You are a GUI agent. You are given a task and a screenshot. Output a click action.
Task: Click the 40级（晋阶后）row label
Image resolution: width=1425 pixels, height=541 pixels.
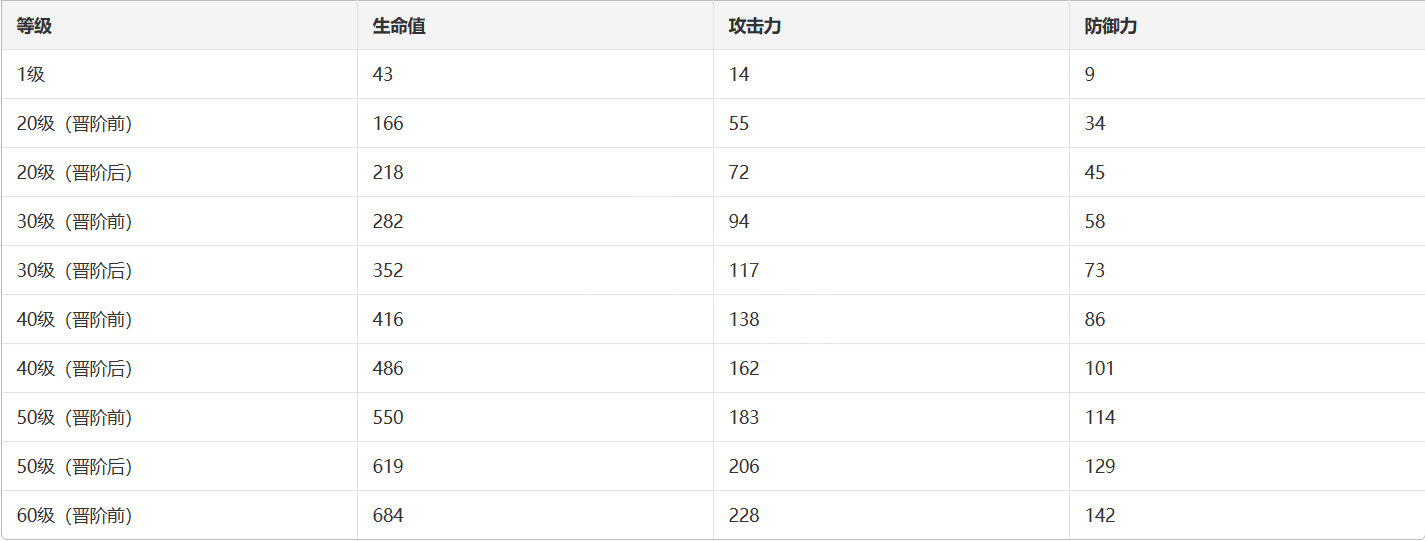(x=75, y=369)
